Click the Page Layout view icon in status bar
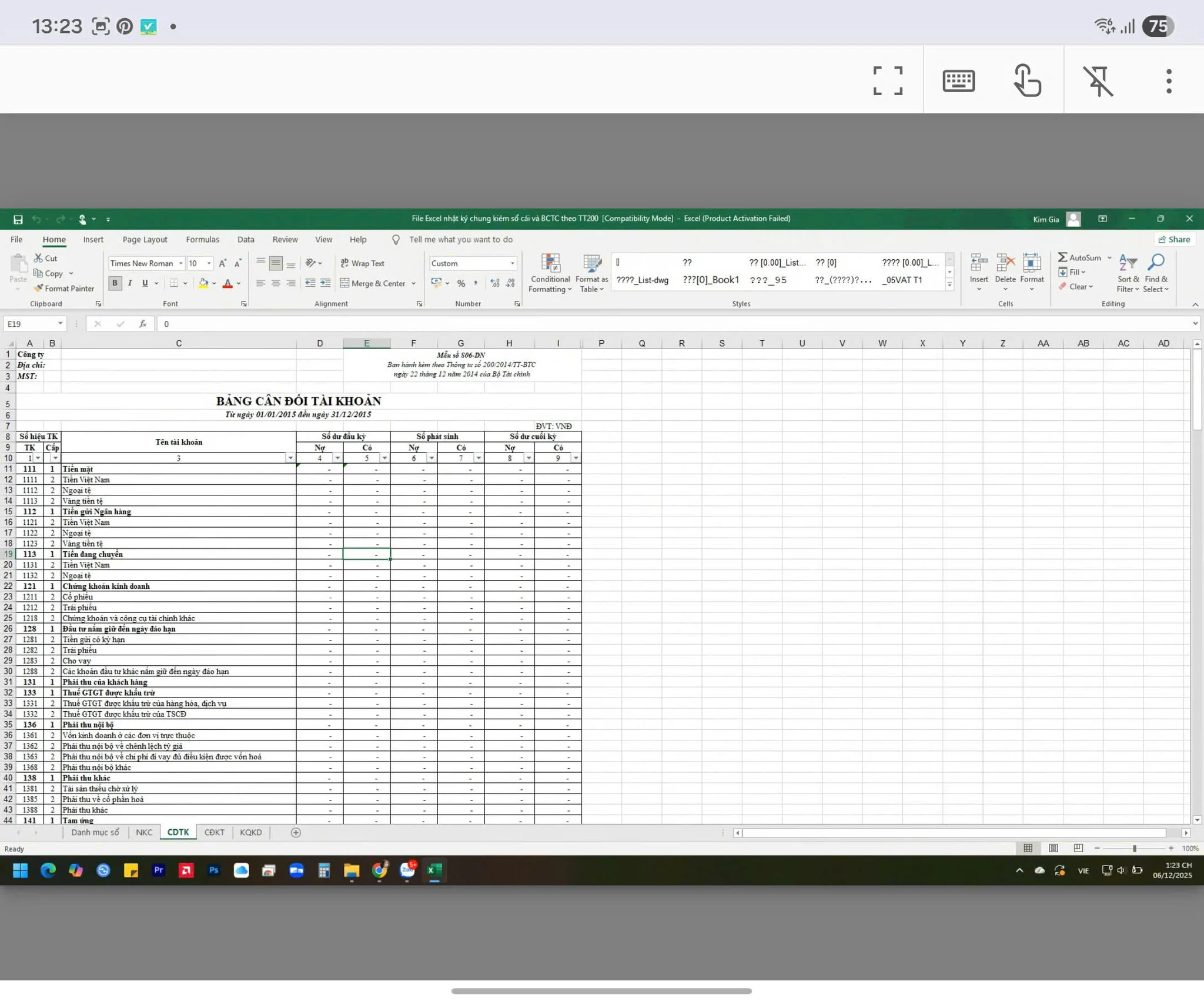The image size is (1204, 1002). [x=1053, y=848]
